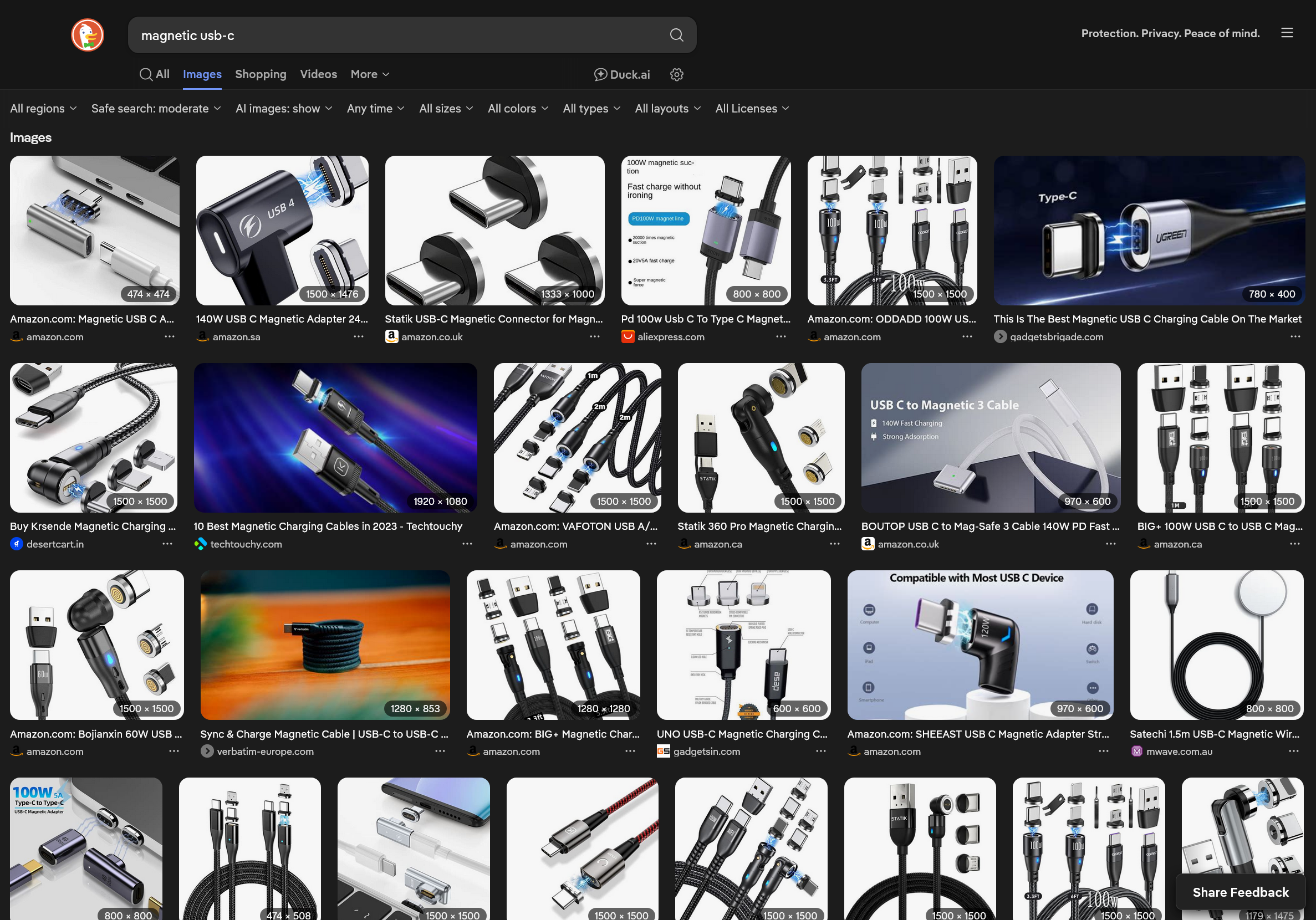Expand the All Licenses filter
Image resolution: width=1316 pixels, height=920 pixels.
click(752, 108)
